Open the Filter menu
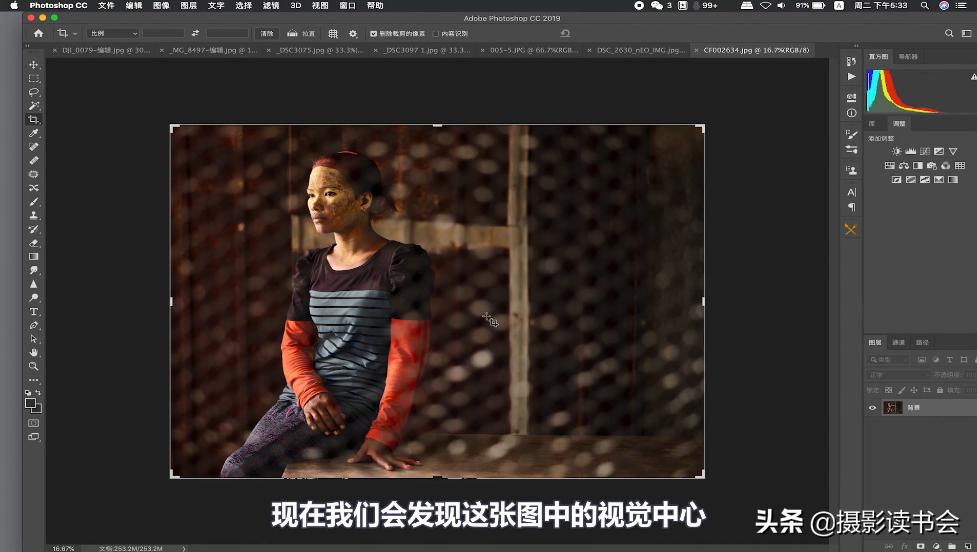This screenshot has width=977, height=552. point(270,6)
